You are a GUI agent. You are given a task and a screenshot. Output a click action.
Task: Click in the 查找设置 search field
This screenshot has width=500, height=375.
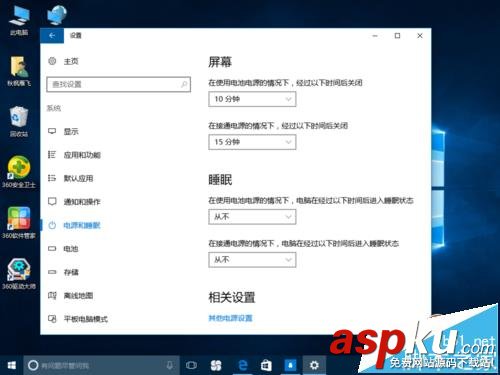(x=119, y=84)
